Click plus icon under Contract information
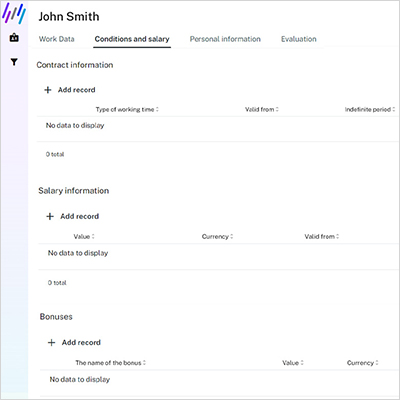Viewport: 400px width, 400px height. coord(48,90)
